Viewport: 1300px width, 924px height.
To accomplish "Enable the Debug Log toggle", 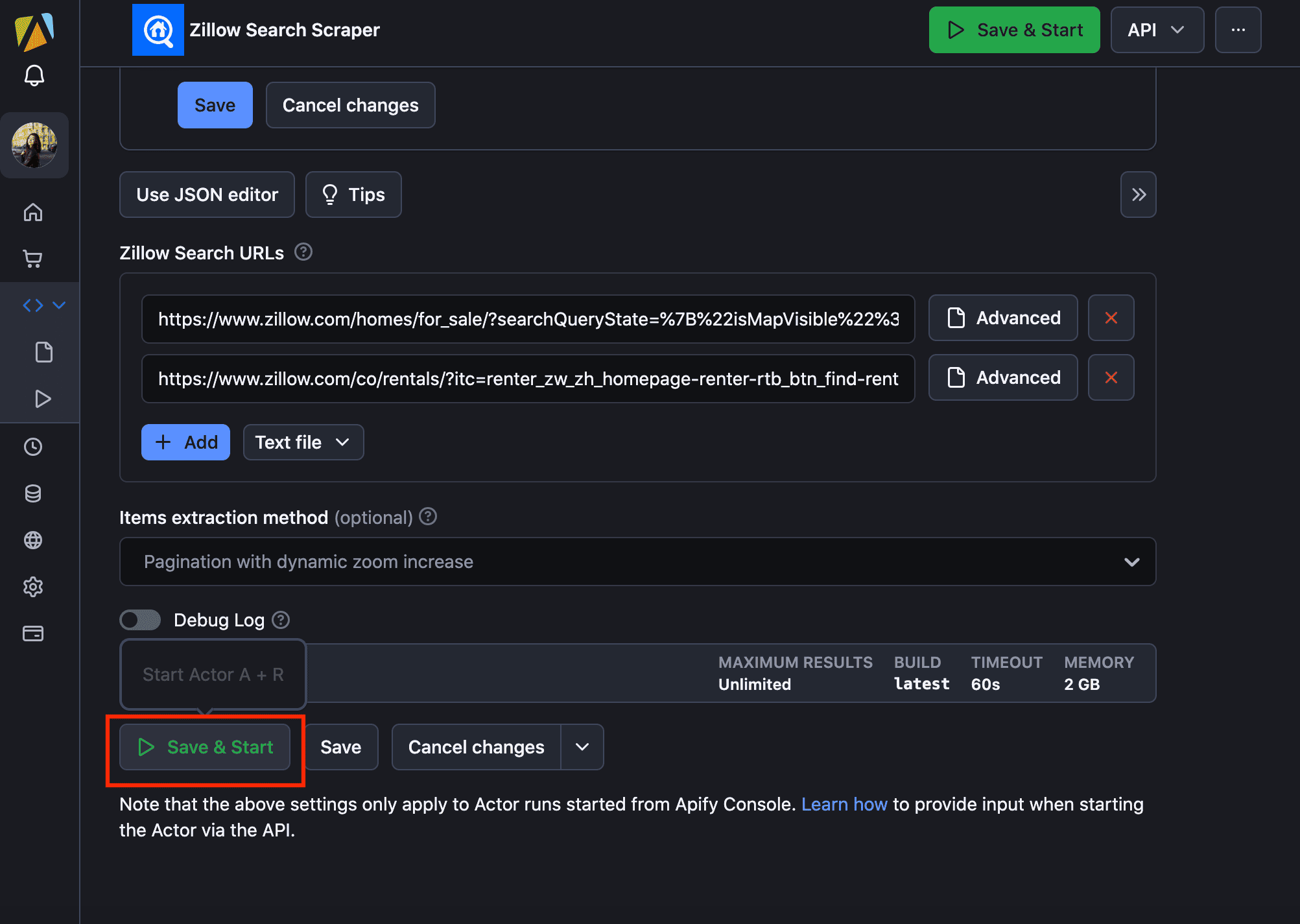I will [139, 619].
